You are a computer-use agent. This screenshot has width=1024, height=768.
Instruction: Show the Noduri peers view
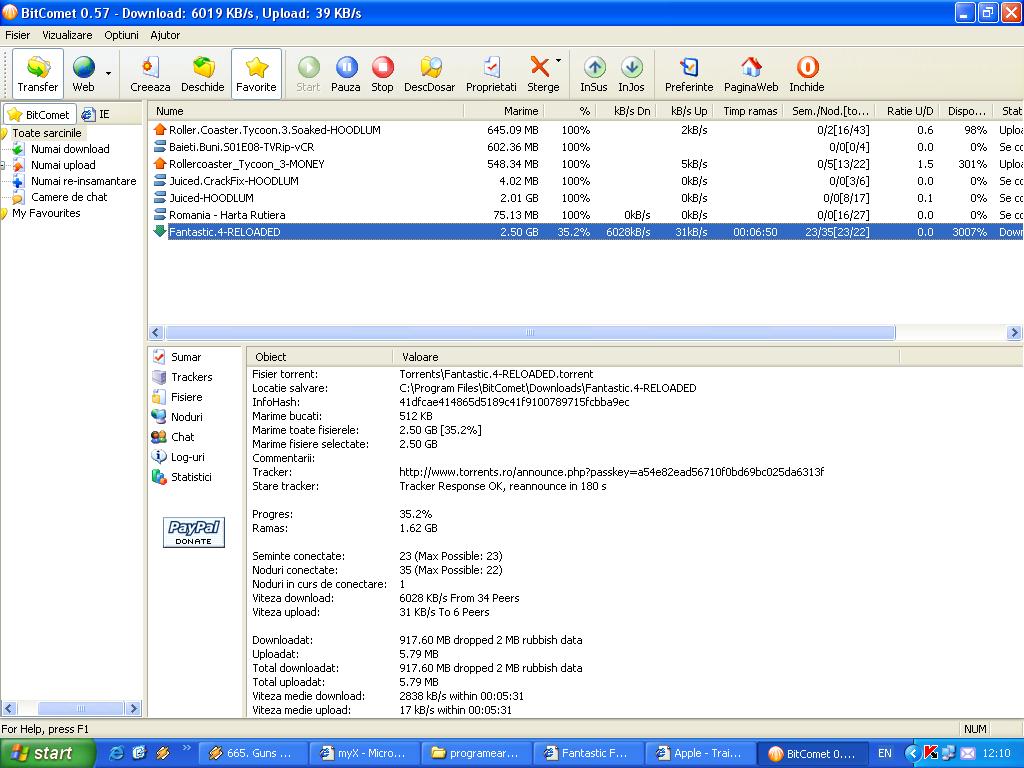pyautogui.click(x=177, y=417)
